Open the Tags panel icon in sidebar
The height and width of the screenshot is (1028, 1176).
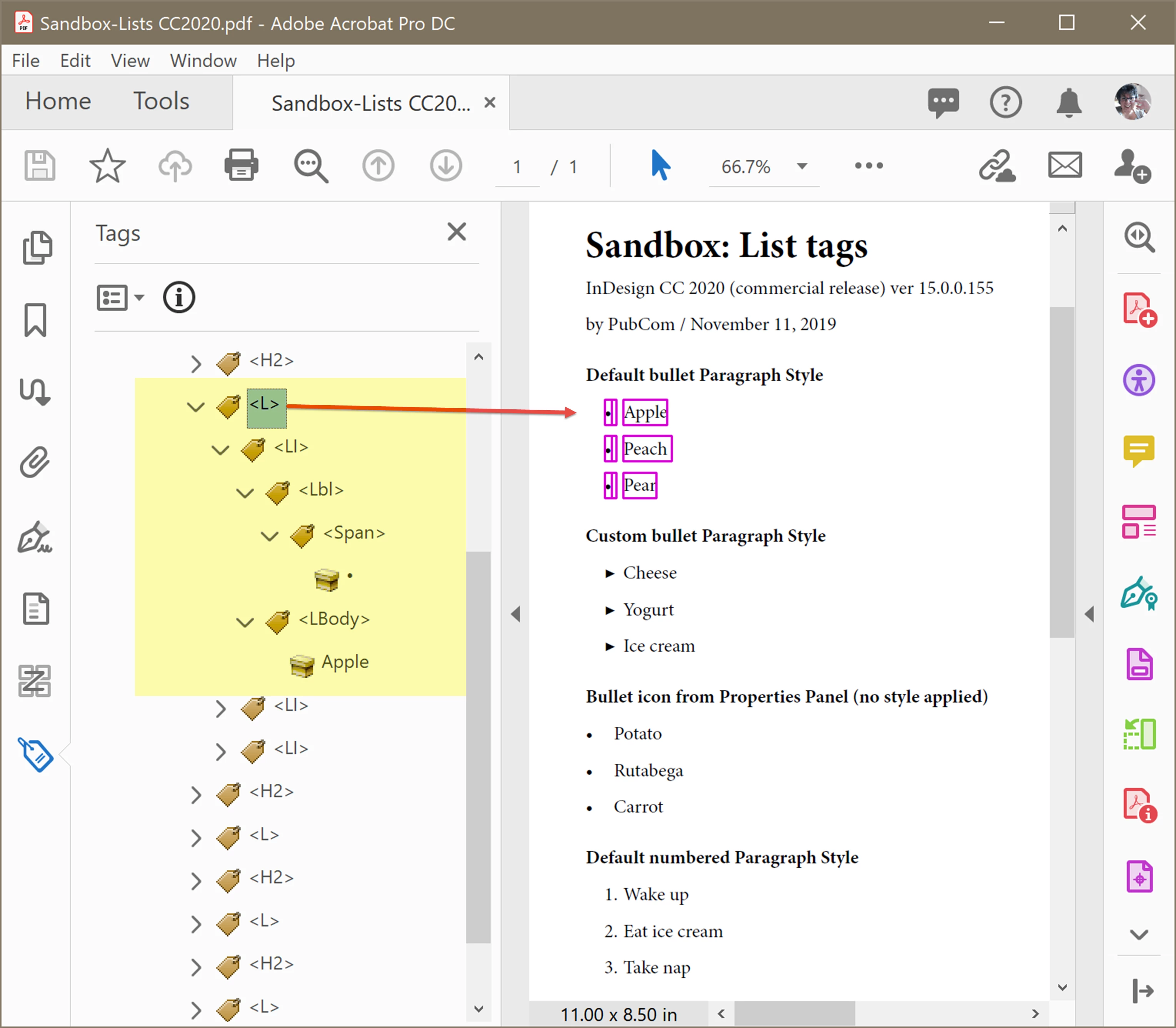[x=35, y=754]
